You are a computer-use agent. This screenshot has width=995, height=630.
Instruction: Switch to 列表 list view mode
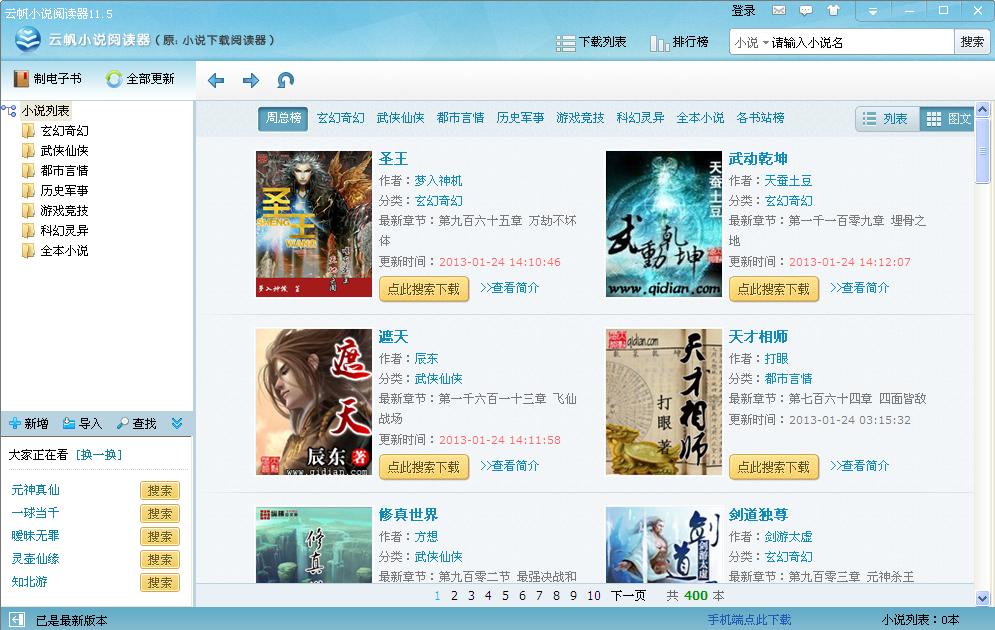[886, 118]
